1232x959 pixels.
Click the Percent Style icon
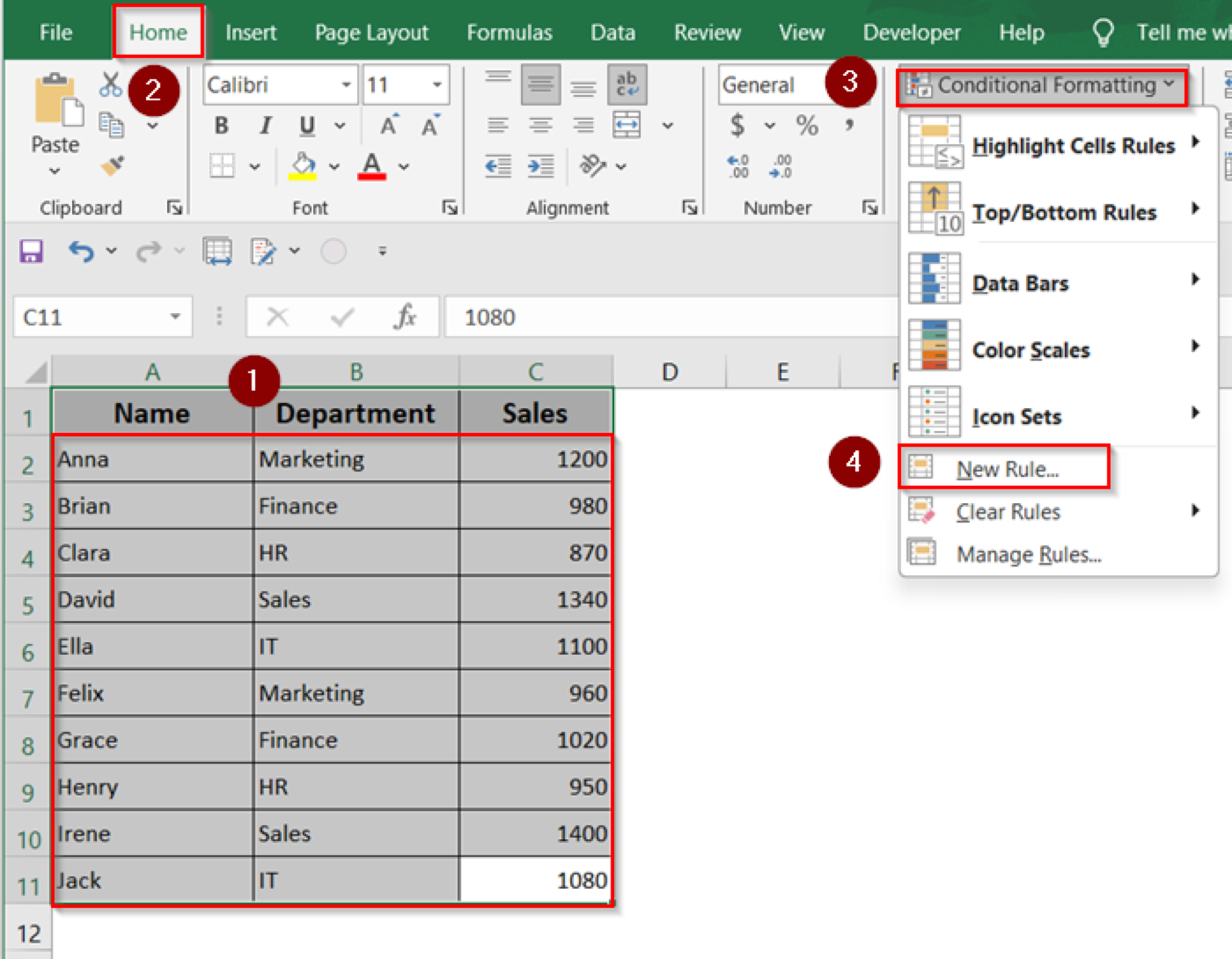[805, 125]
